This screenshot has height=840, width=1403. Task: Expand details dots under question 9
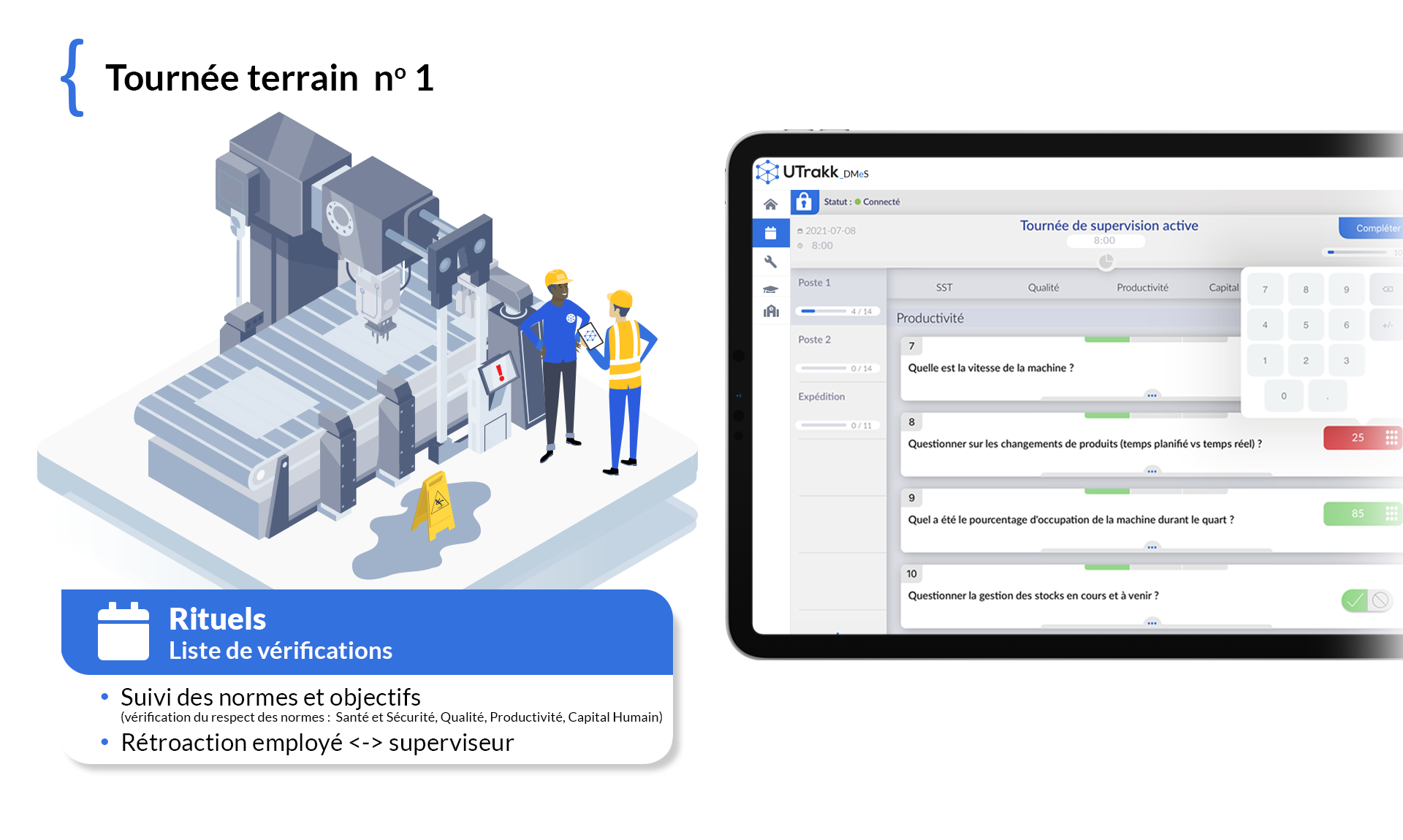click(x=1152, y=547)
